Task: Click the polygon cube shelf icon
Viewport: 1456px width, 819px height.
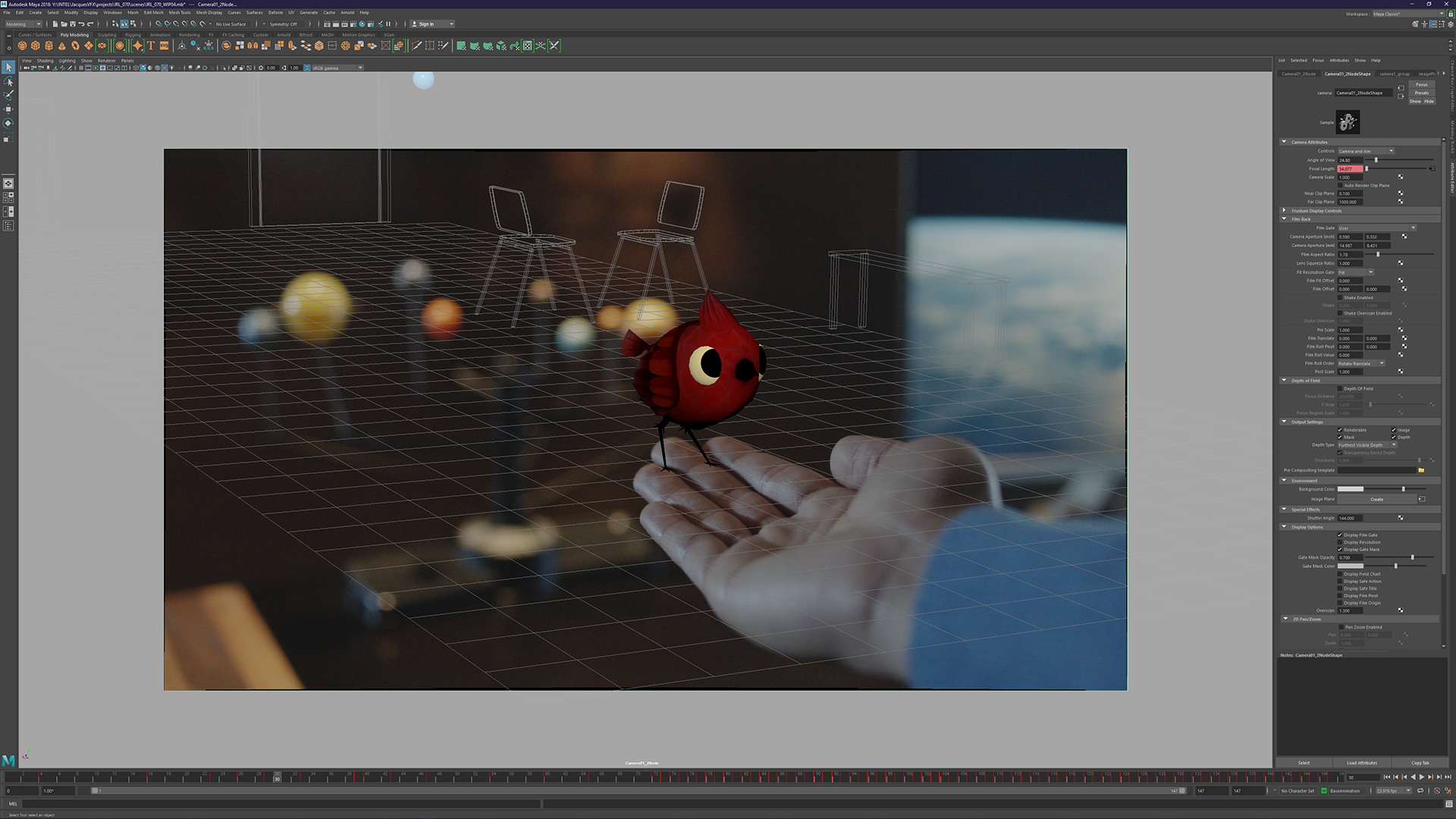Action: [x=35, y=46]
